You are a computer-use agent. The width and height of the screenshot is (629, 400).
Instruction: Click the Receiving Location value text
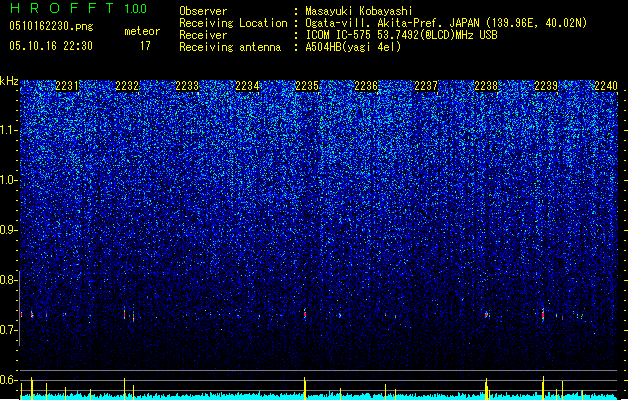point(446,23)
